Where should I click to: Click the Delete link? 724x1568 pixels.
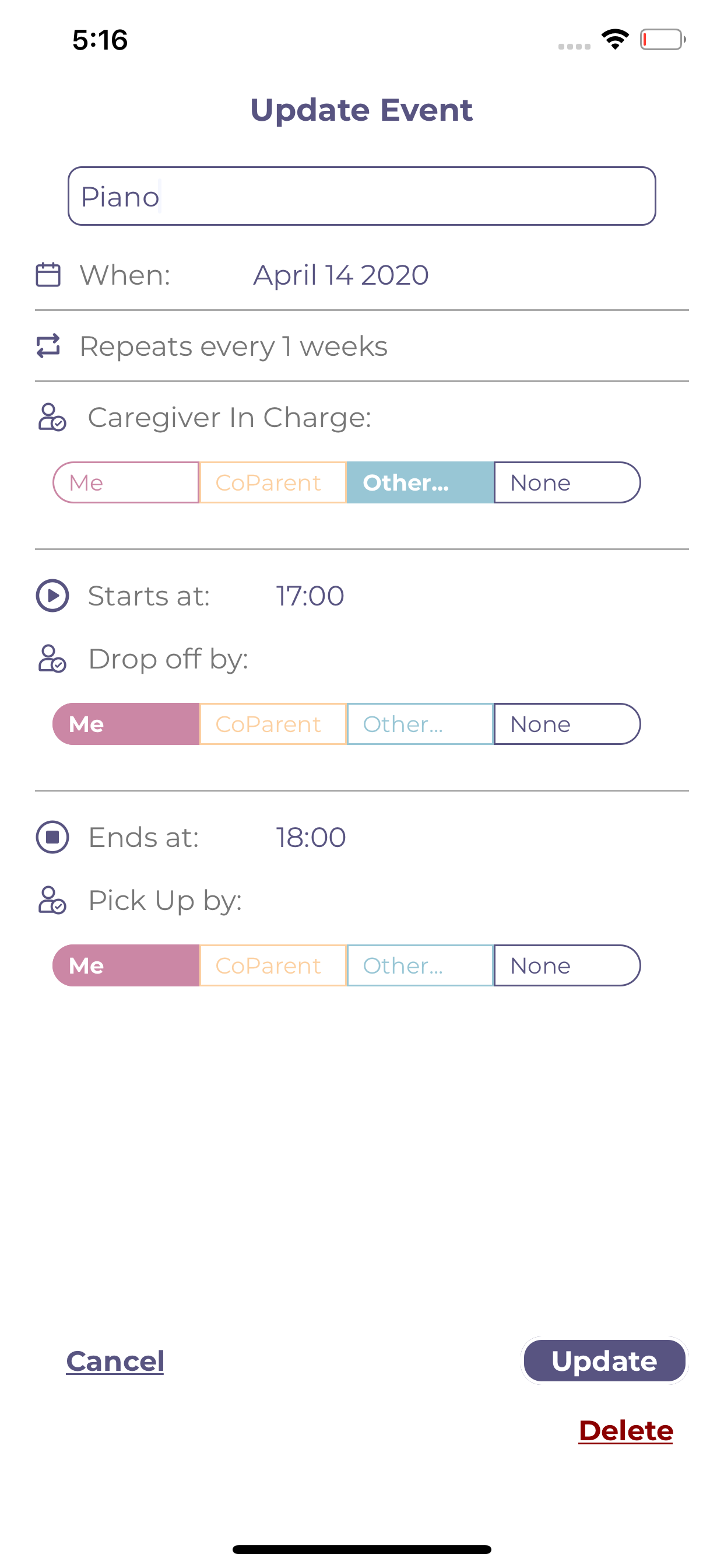[626, 1430]
